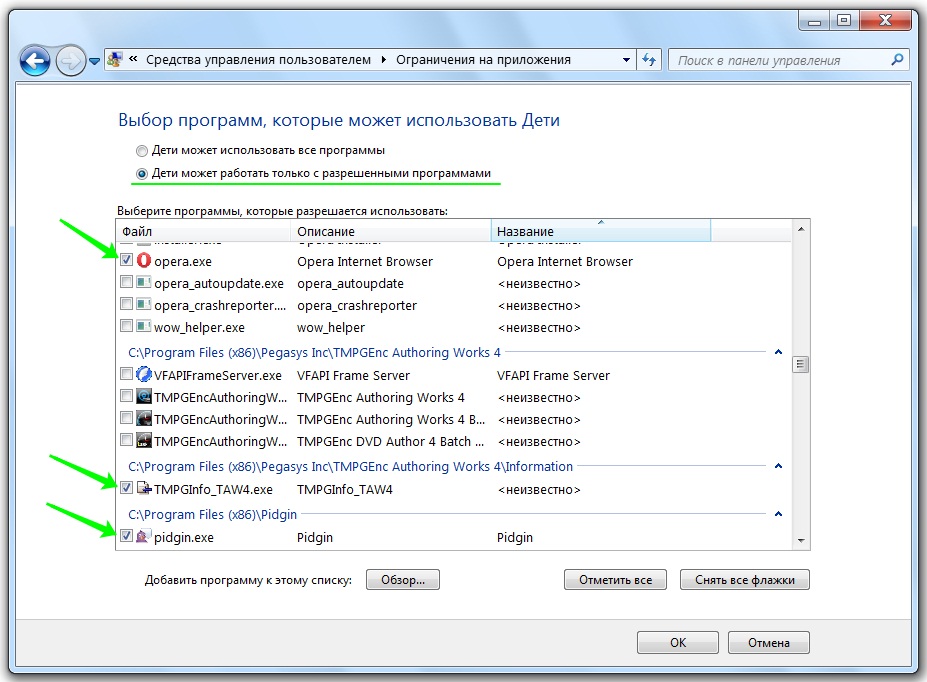Click 'VFAPI Frame Server' in the Описание column
This screenshot has width=927, height=682.
pos(353,375)
